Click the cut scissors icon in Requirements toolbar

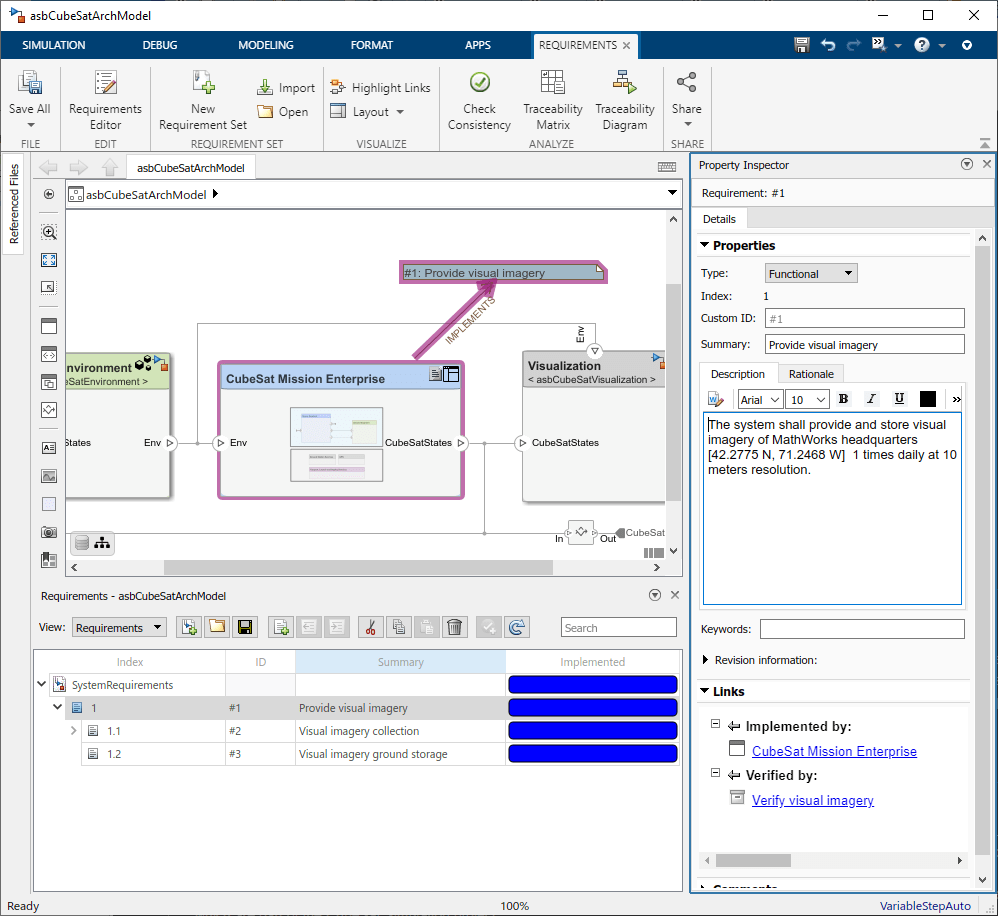(x=370, y=627)
